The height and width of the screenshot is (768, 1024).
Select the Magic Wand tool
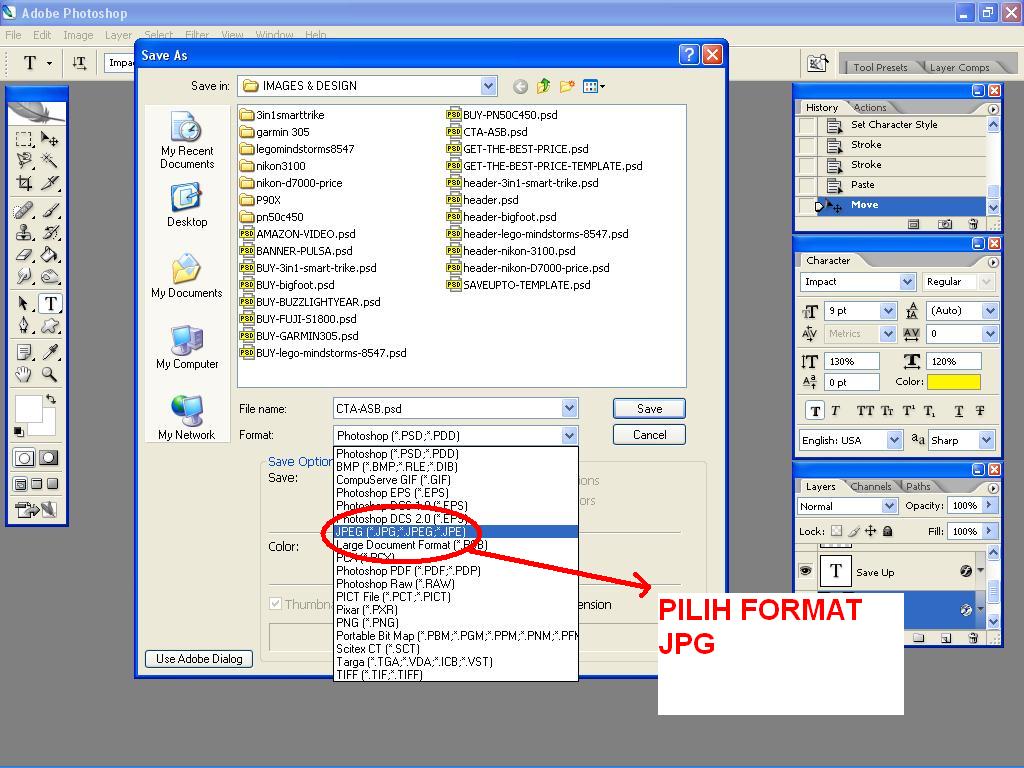click(x=50, y=160)
